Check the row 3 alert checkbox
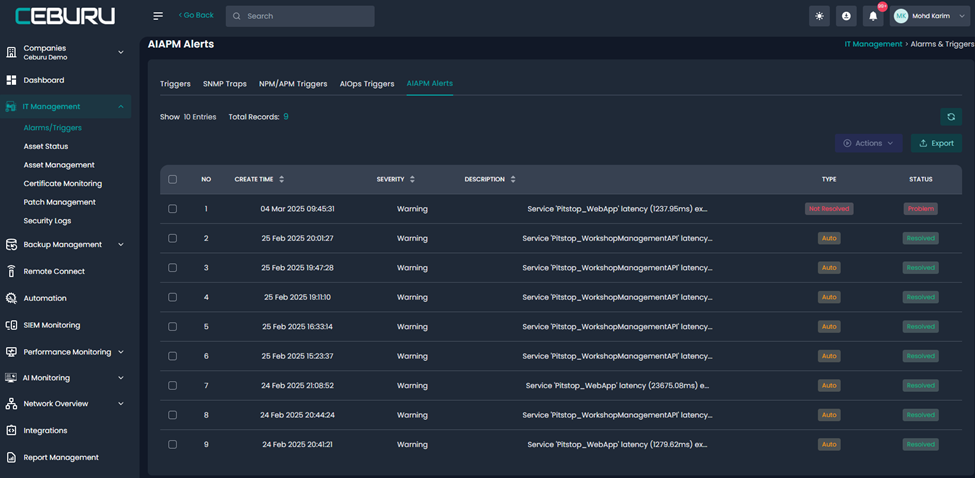 tap(172, 267)
